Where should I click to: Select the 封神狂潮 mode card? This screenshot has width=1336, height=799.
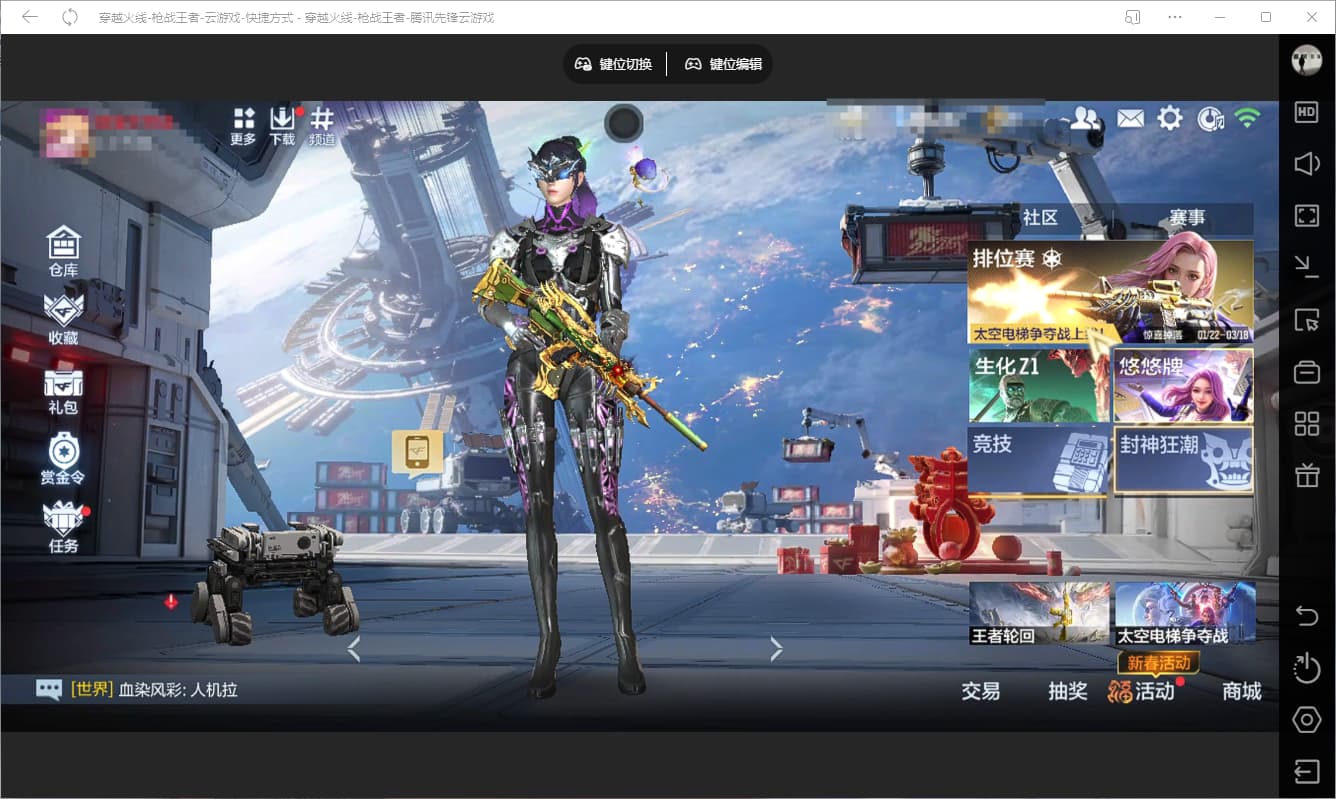click(1183, 460)
